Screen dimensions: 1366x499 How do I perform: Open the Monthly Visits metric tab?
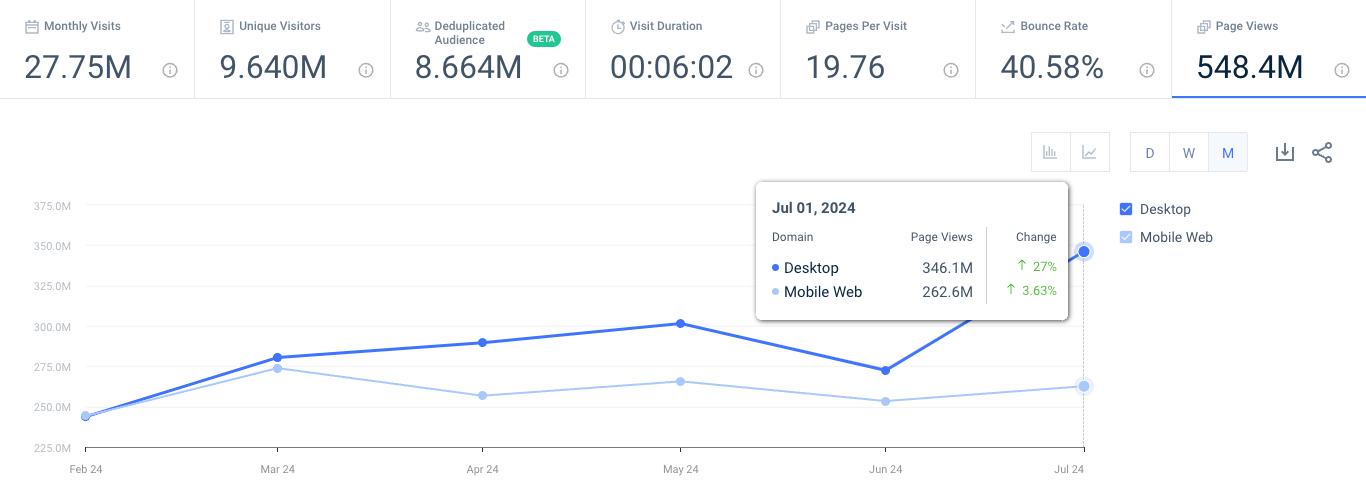click(x=97, y=49)
